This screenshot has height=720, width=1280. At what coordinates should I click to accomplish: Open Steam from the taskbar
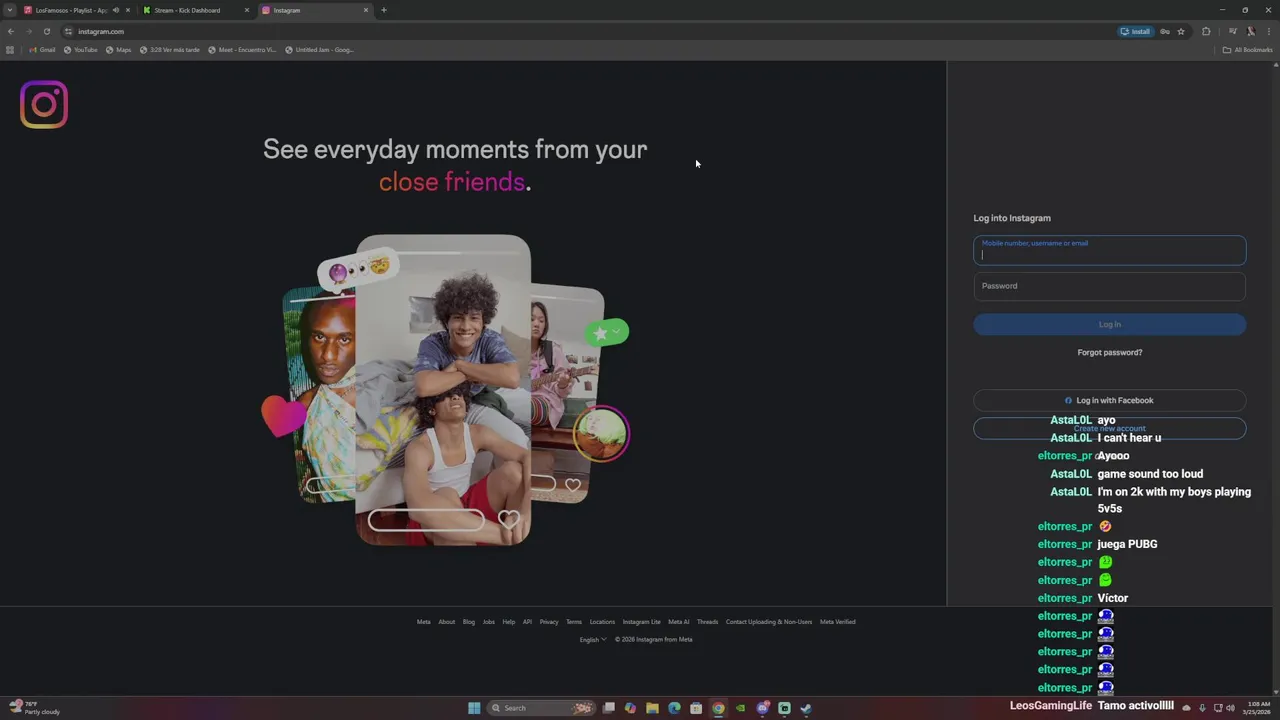806,708
